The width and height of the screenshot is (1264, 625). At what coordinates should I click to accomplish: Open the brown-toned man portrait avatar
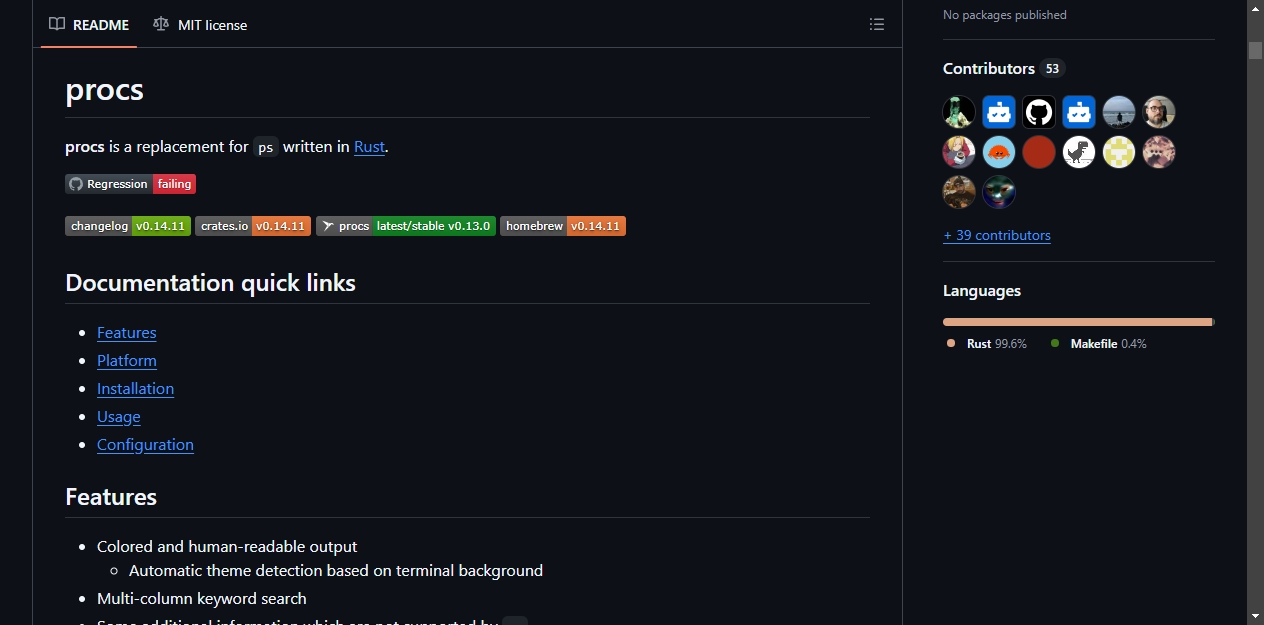click(x=959, y=192)
